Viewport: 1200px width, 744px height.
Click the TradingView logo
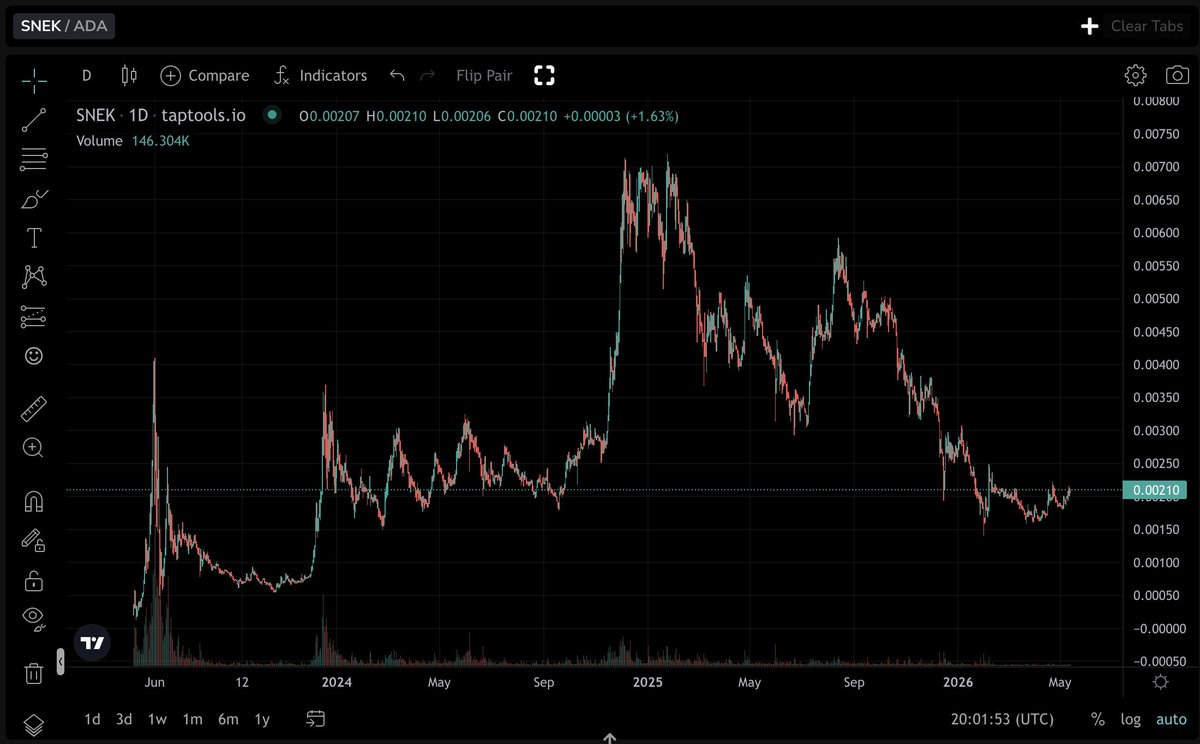[93, 643]
